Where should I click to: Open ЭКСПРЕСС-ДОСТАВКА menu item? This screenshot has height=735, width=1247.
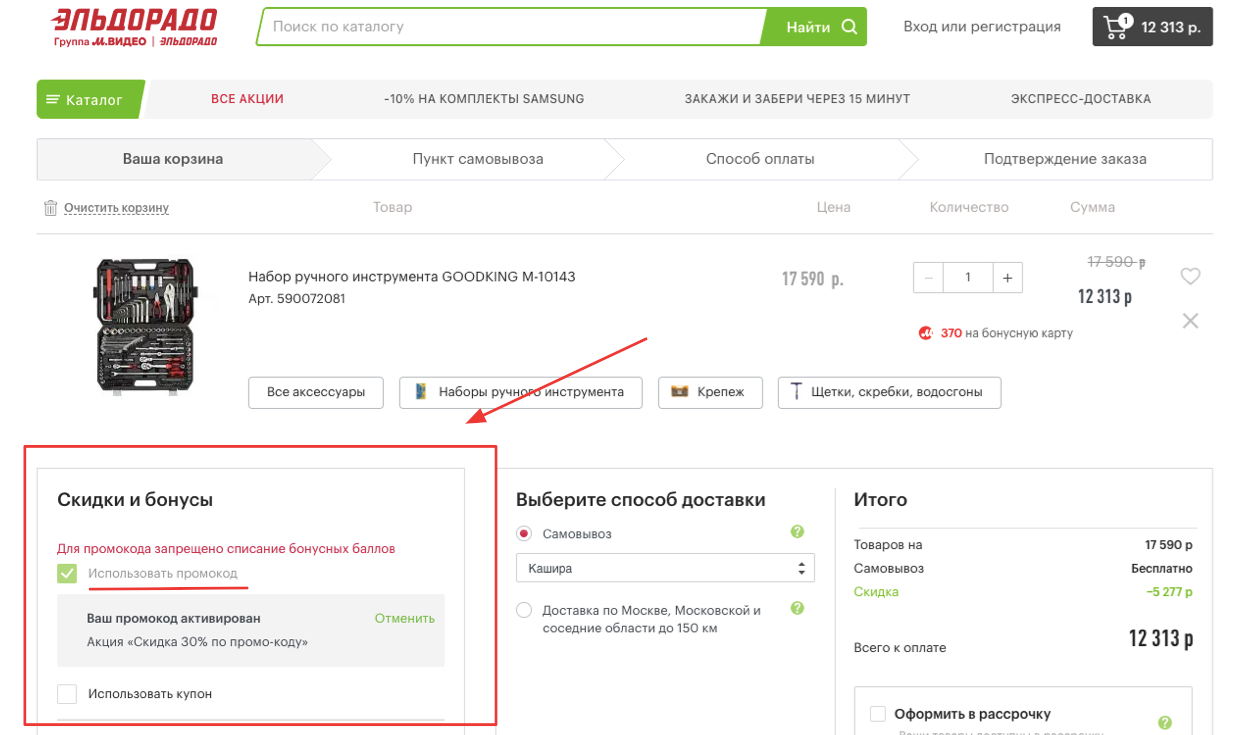point(1081,99)
